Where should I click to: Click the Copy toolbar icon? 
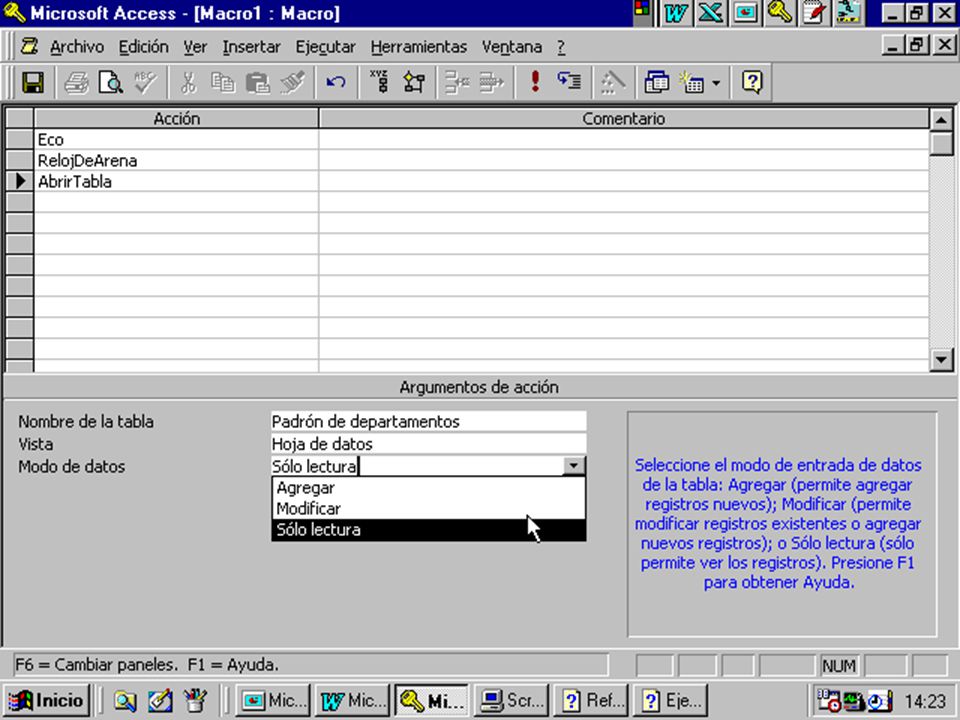click(x=223, y=82)
